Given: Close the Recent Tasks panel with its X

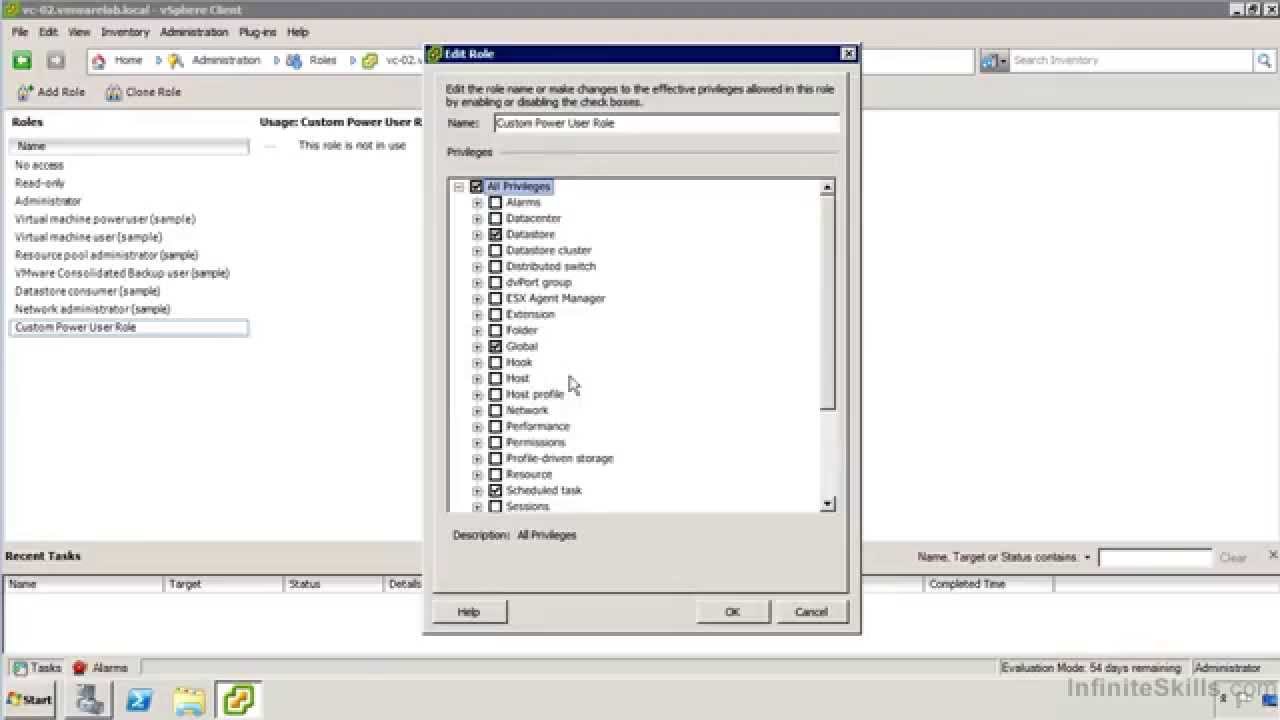Looking at the screenshot, I should (1272, 555).
